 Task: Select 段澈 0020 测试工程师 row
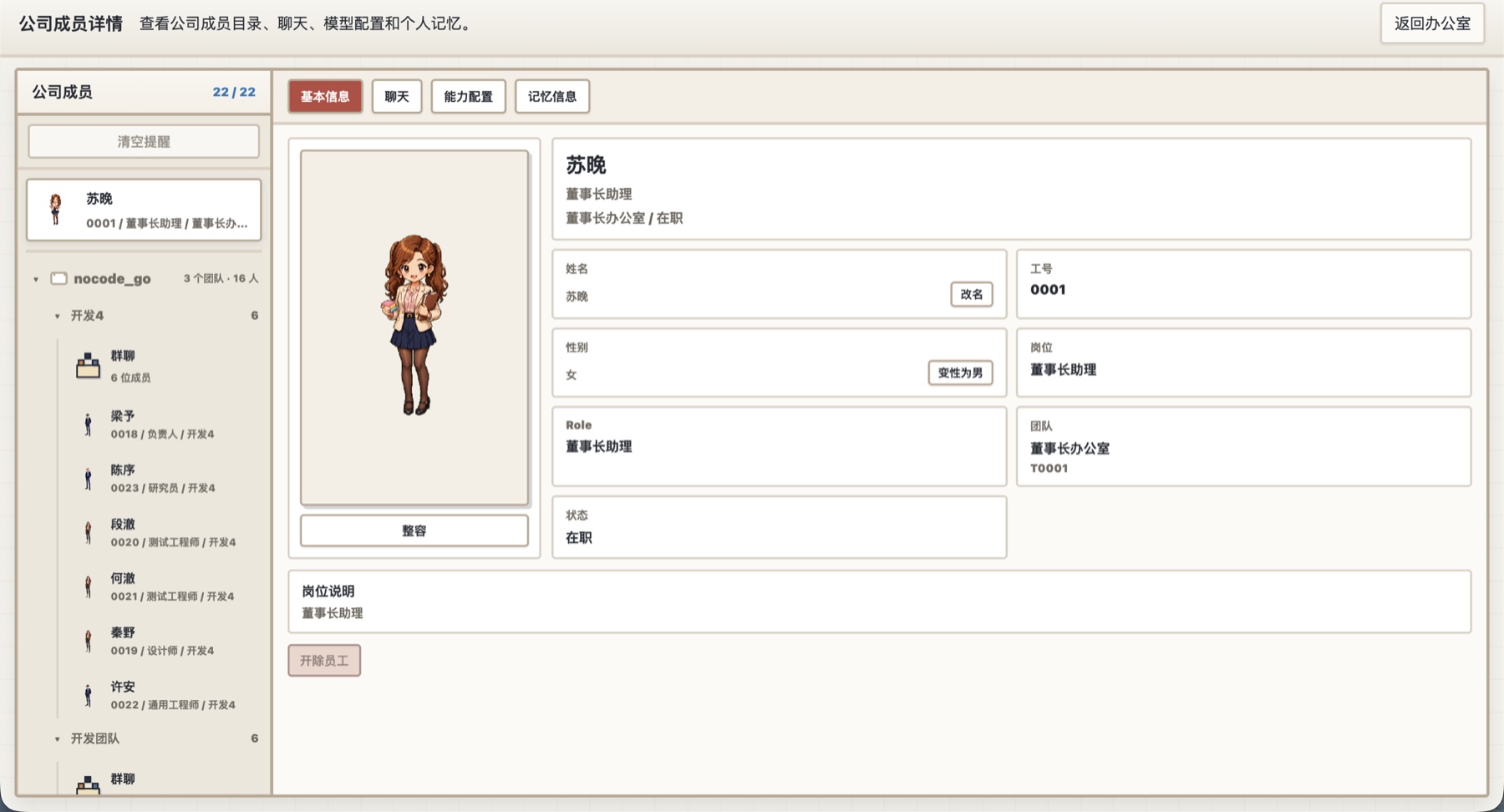[164, 533]
